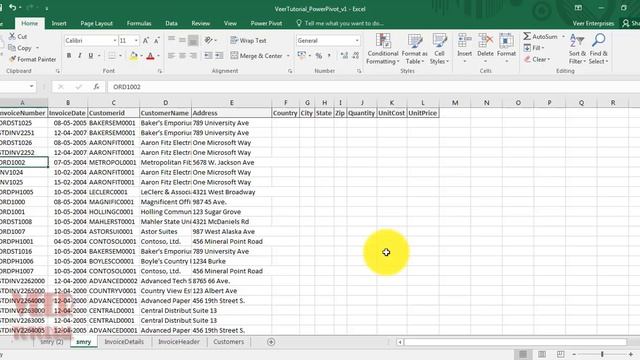
Task: Click the Insert Function fx icon
Action: click(x=96, y=87)
